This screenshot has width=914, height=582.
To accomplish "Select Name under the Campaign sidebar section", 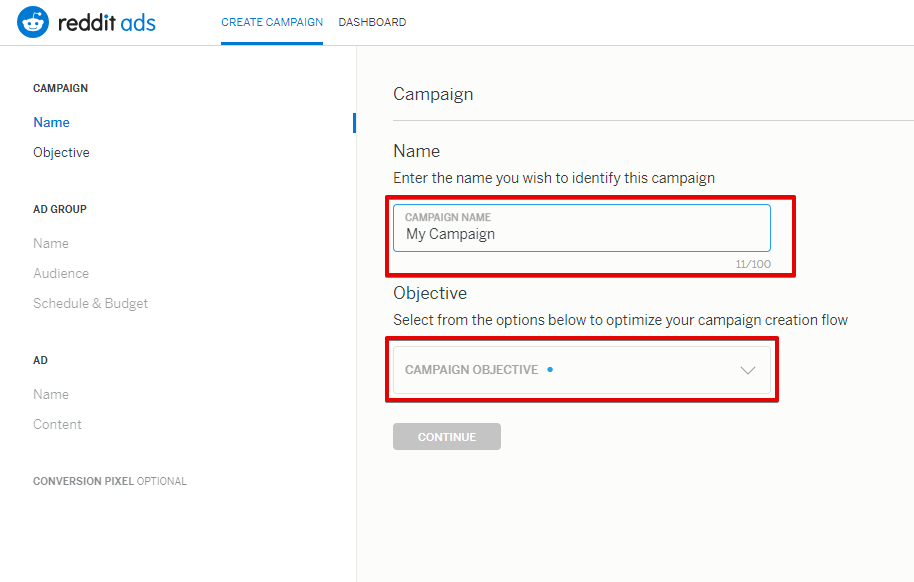I will click(x=51, y=122).
